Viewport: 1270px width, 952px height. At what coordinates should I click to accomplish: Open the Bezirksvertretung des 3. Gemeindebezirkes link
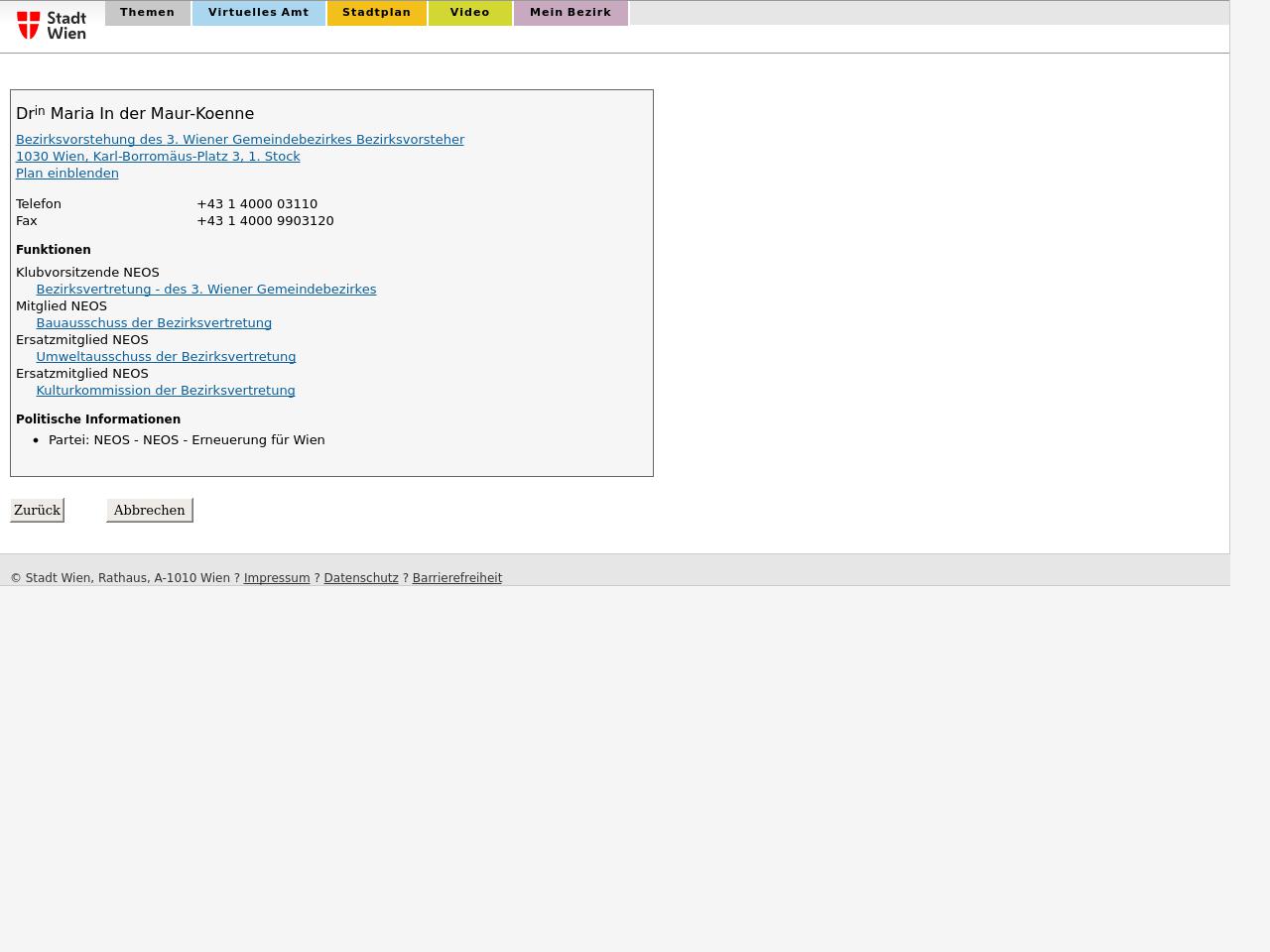(x=205, y=290)
